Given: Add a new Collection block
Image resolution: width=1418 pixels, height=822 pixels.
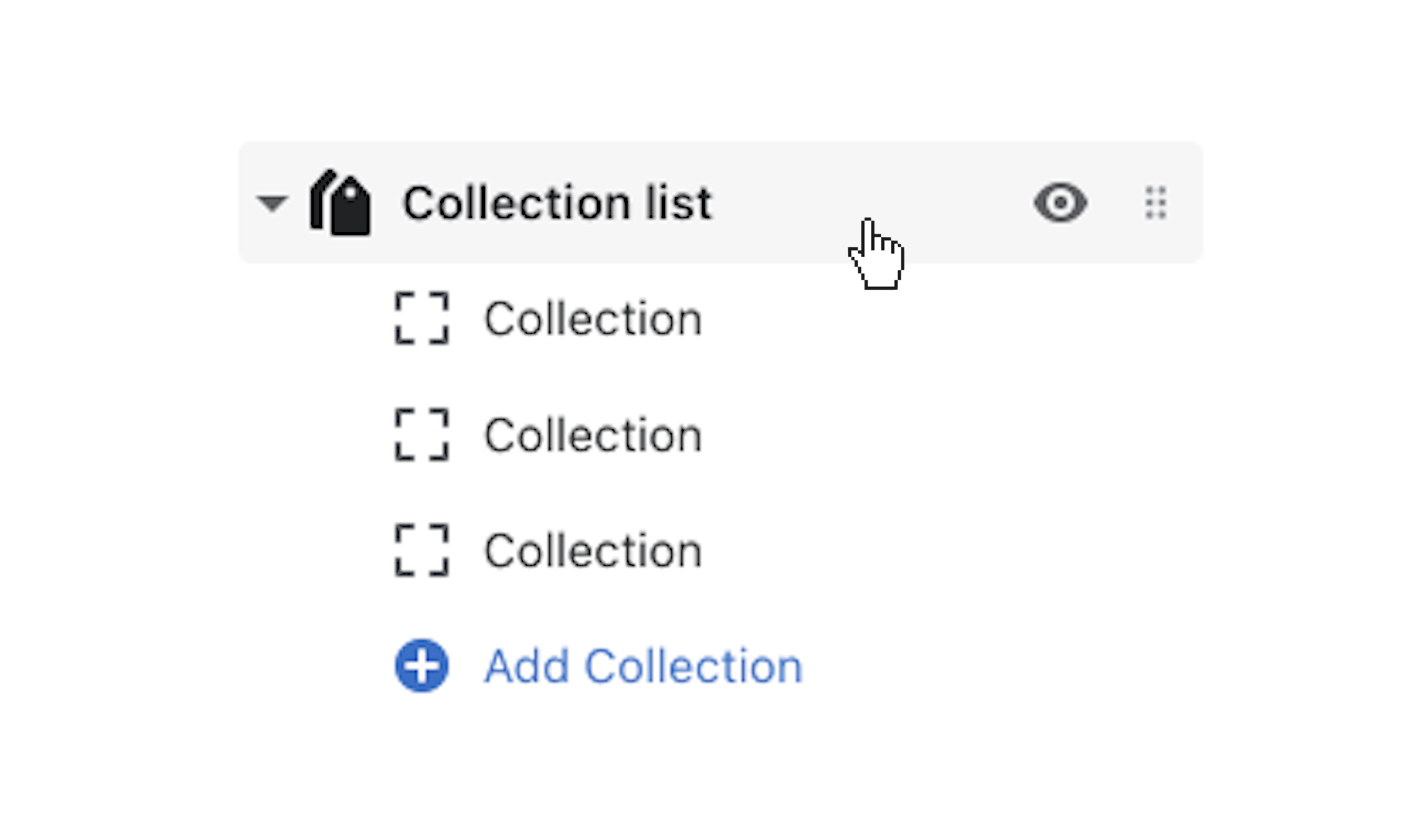Looking at the screenshot, I should tap(422, 667).
